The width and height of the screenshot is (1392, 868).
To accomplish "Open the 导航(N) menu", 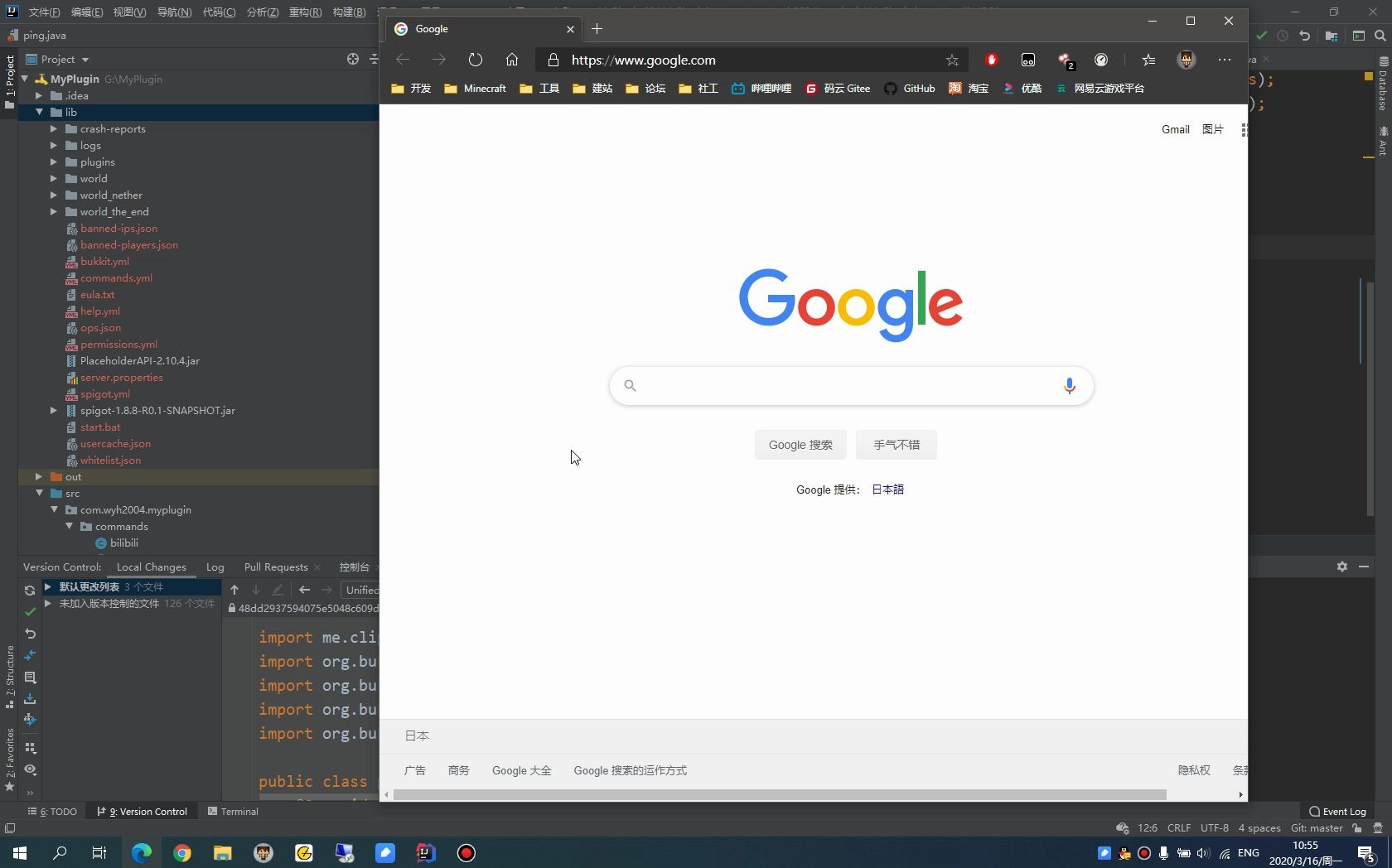I will (174, 12).
